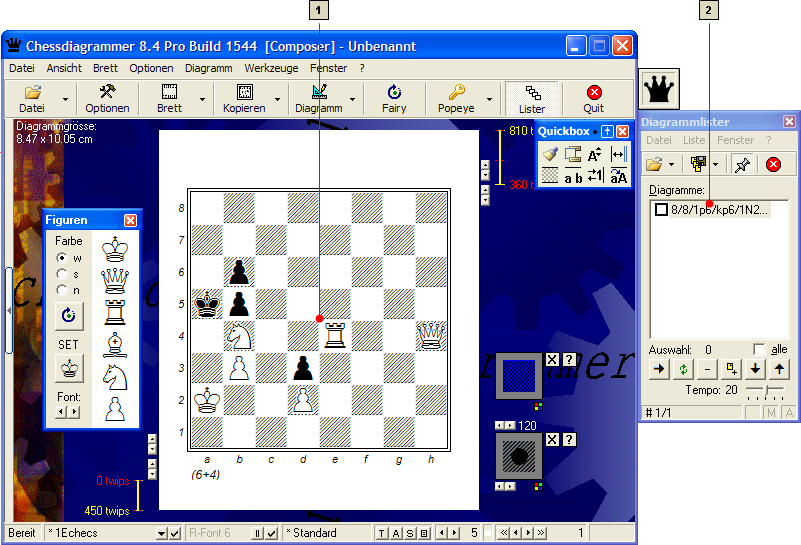This screenshot has height=545, width=801.
Task: Move diagram up with up-arrow button
Action: coord(779,369)
